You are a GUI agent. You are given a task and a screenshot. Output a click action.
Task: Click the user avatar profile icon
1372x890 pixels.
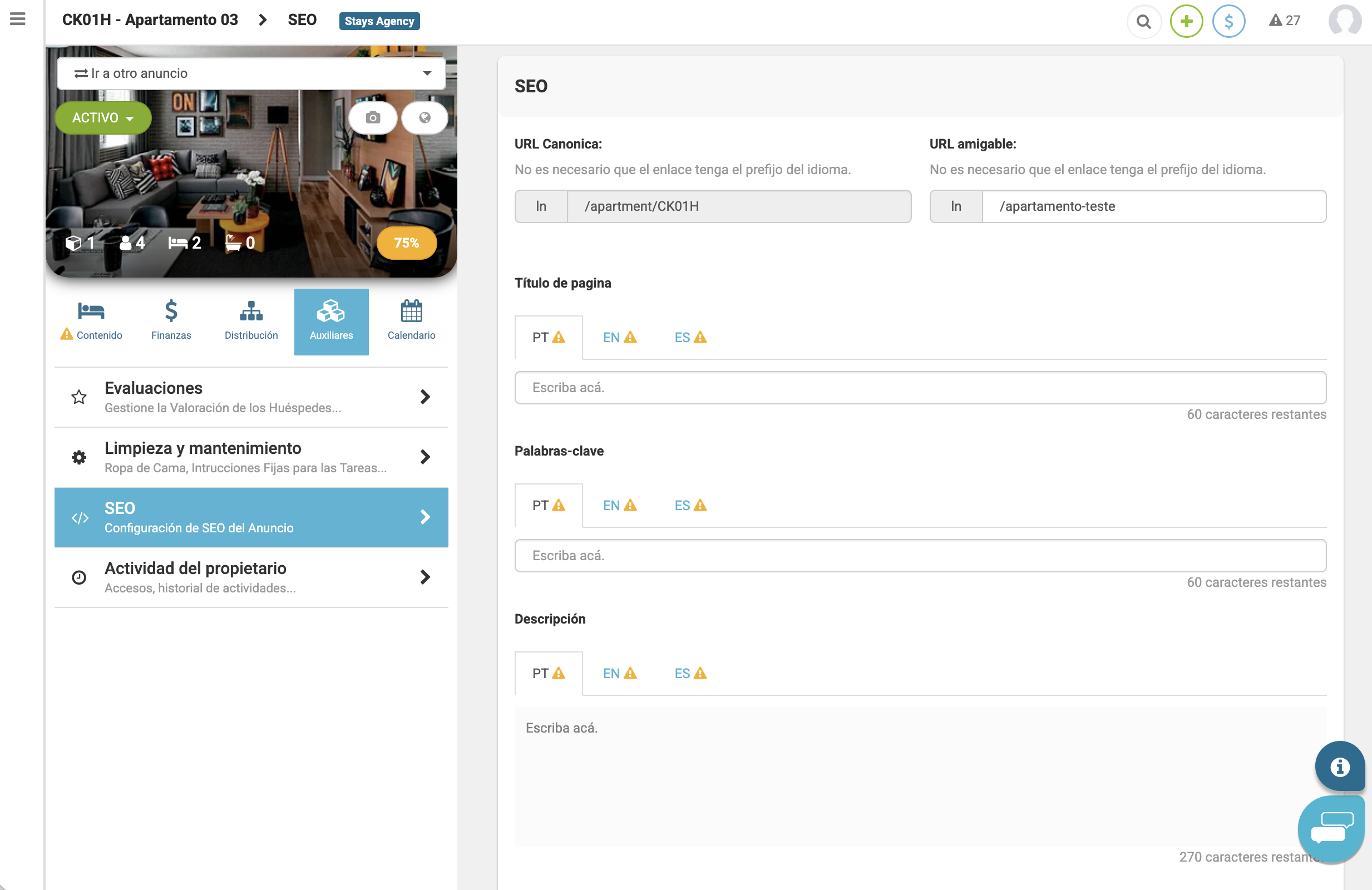coord(1344,21)
